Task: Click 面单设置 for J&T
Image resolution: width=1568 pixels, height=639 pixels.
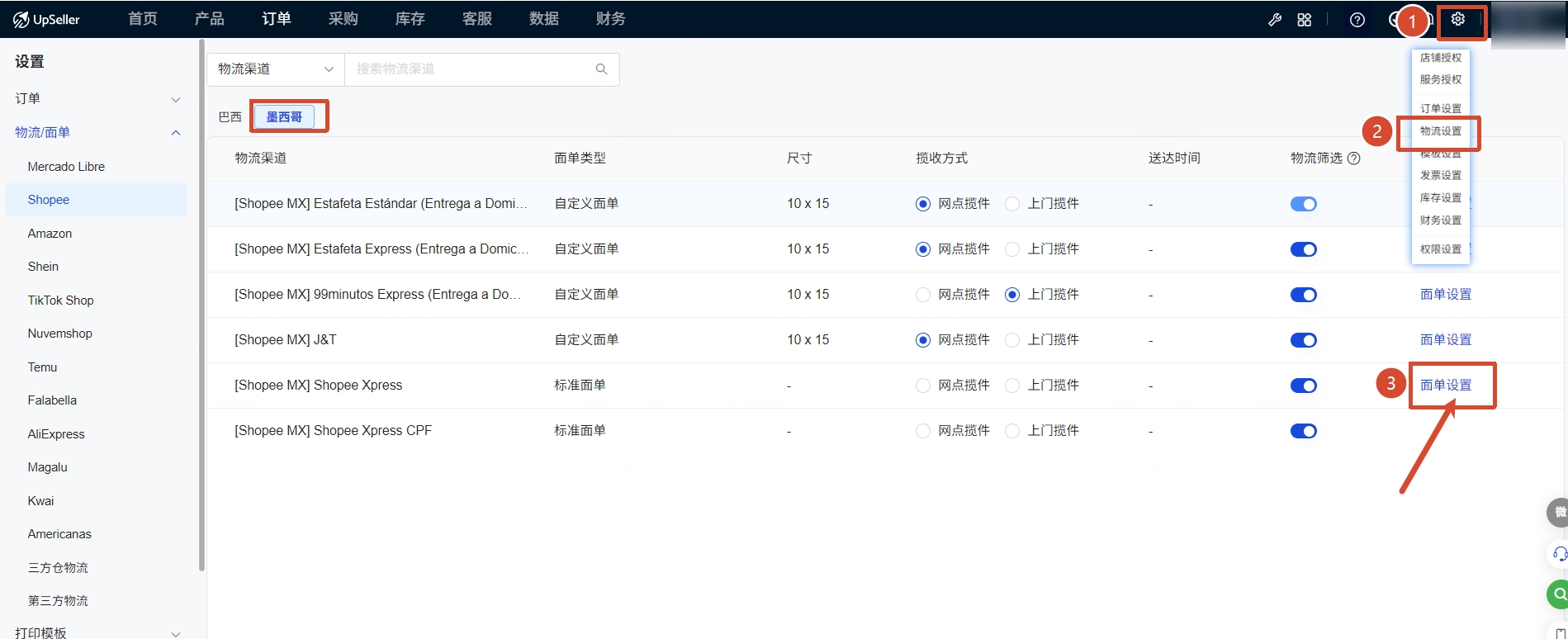Action: (x=1446, y=340)
